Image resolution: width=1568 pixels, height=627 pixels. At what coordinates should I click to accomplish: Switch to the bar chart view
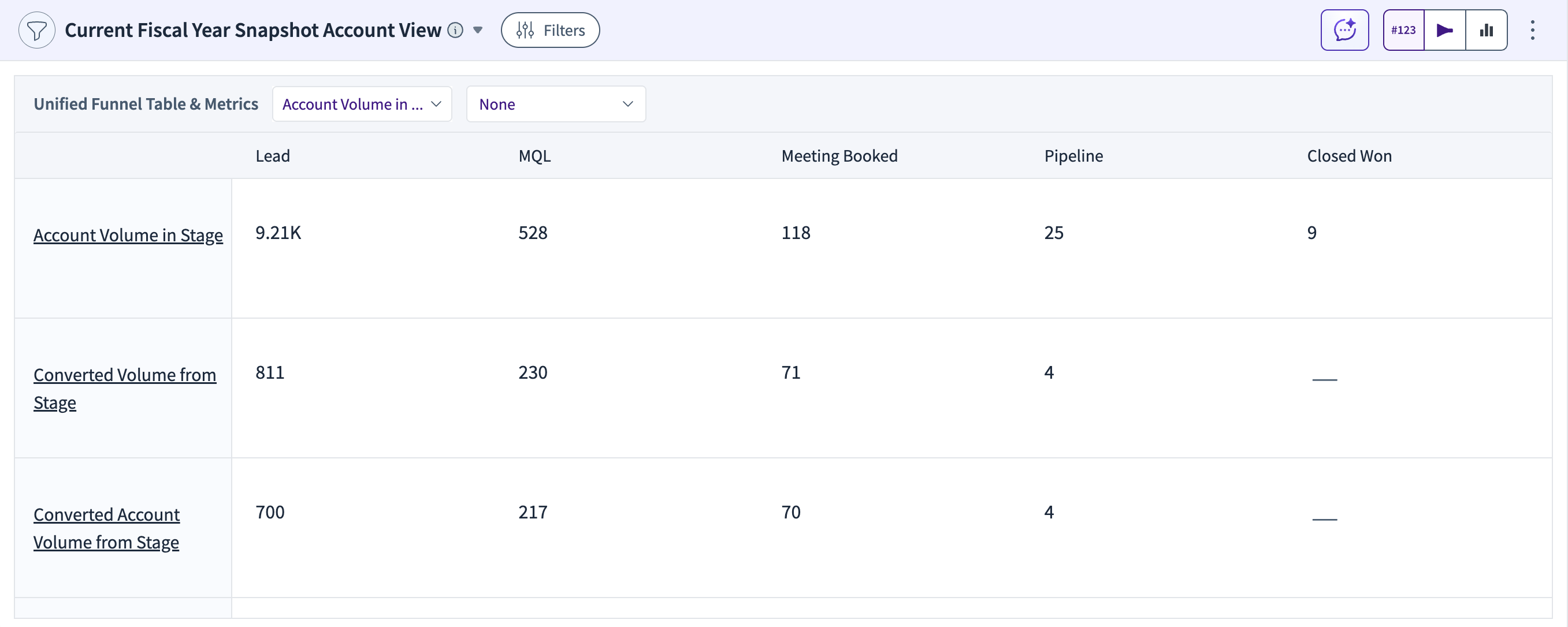[1486, 30]
